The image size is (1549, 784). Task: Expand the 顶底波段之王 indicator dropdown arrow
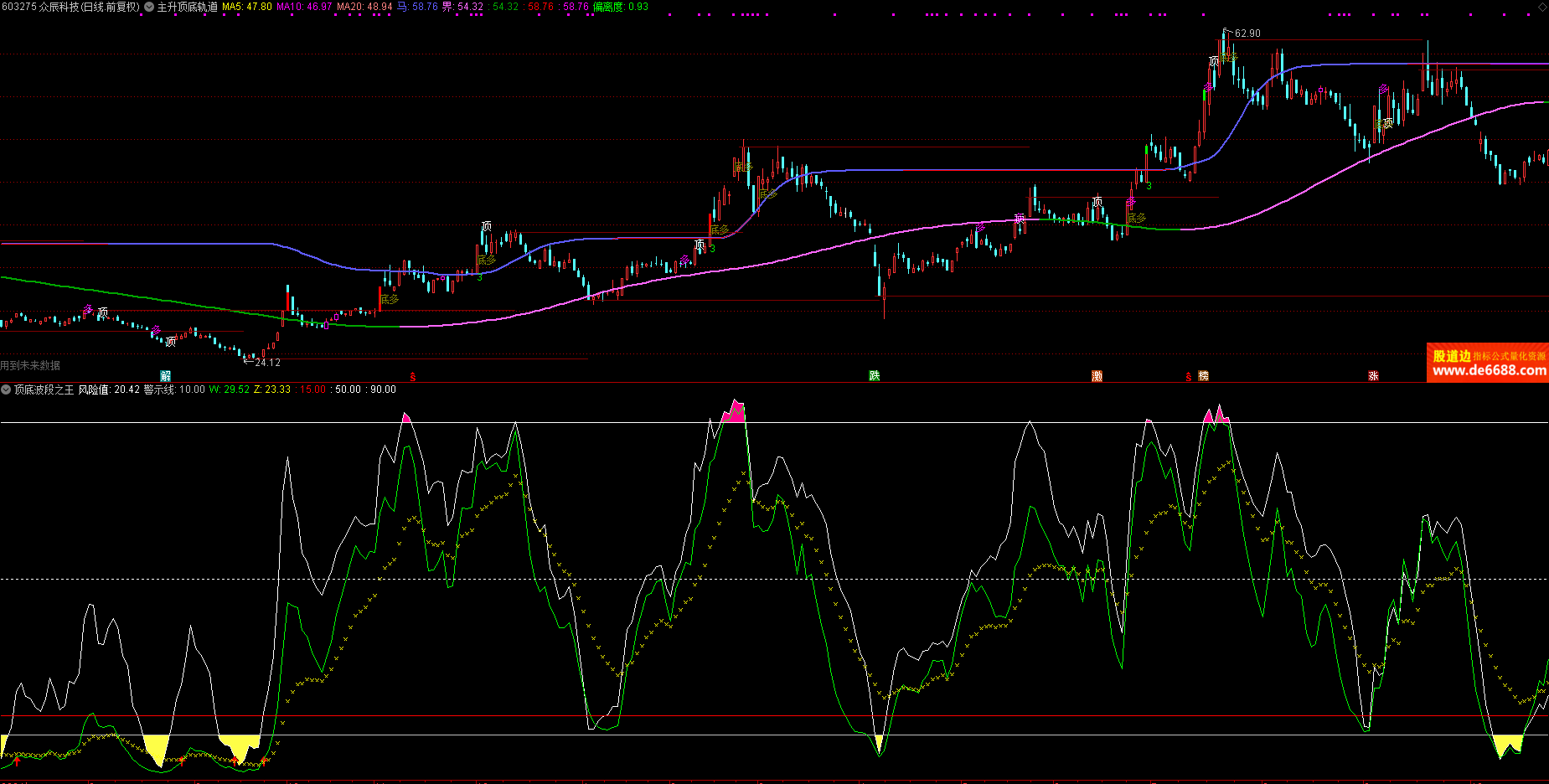click(7, 389)
